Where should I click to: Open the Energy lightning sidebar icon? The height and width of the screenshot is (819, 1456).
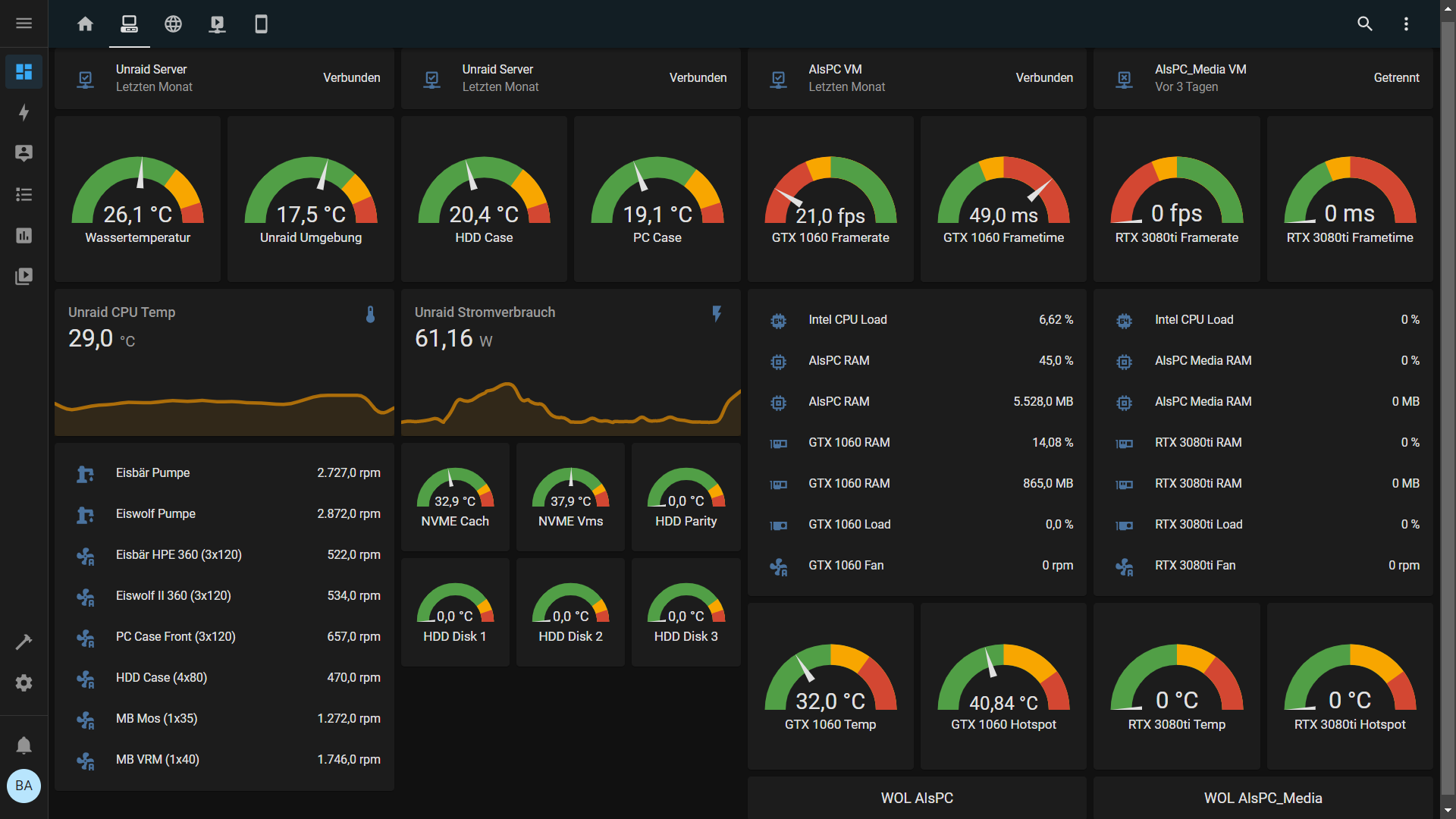pyautogui.click(x=24, y=112)
